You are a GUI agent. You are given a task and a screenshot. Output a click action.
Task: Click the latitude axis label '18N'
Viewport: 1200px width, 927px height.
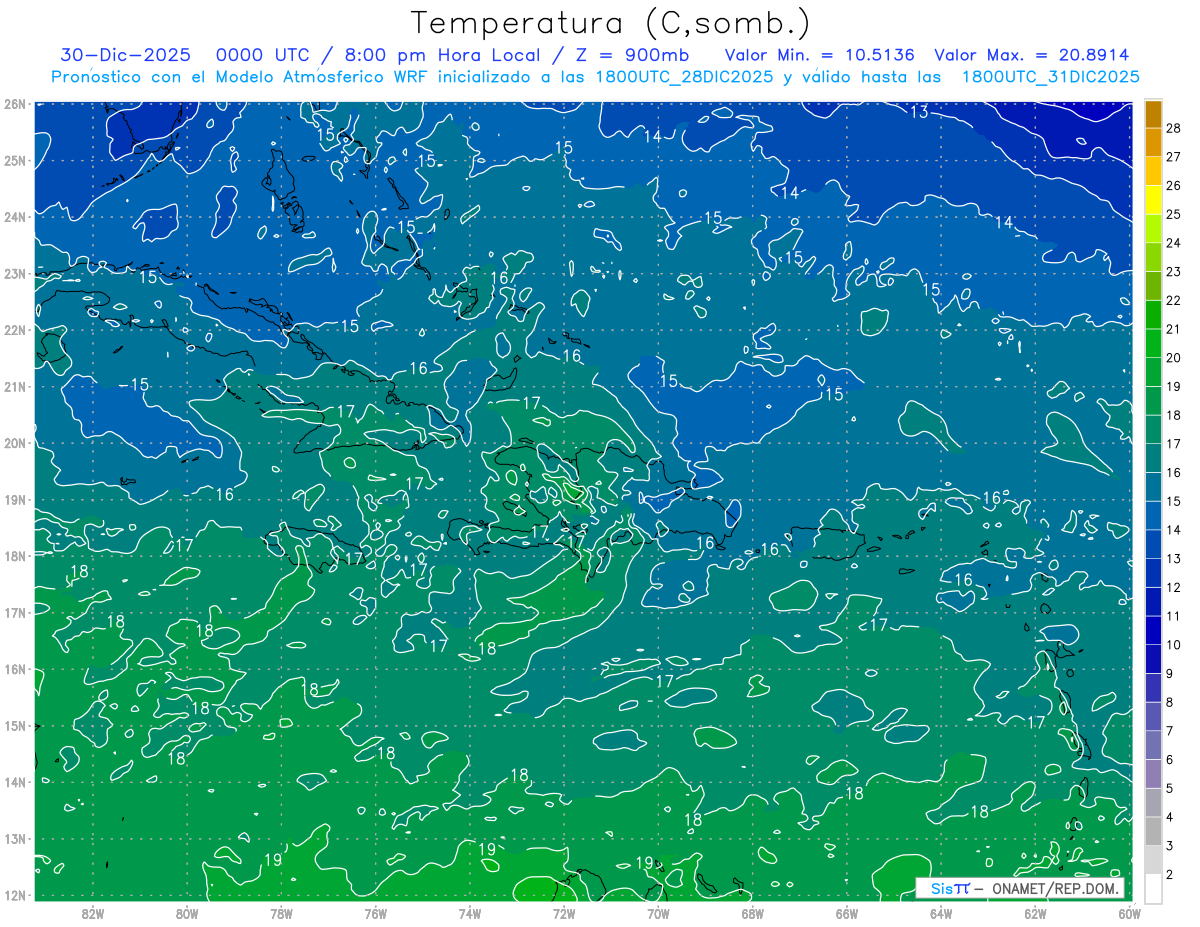(14, 556)
